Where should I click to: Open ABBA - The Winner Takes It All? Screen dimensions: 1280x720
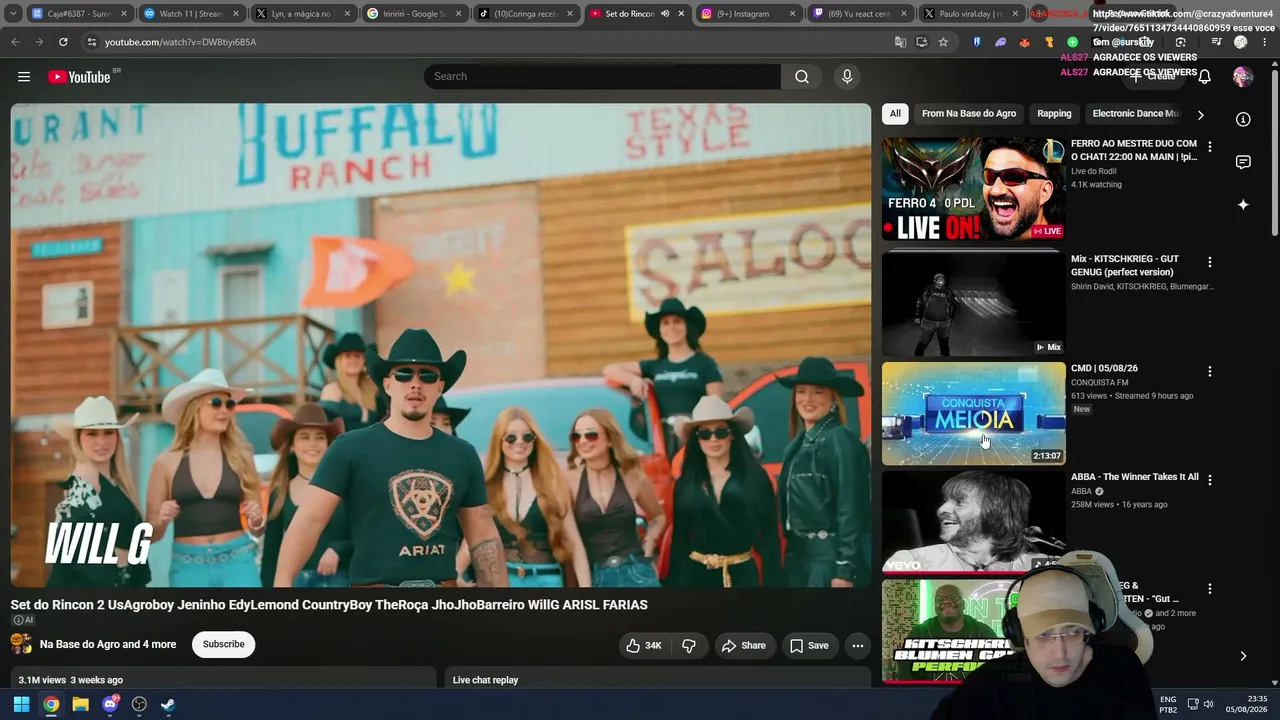1135,477
